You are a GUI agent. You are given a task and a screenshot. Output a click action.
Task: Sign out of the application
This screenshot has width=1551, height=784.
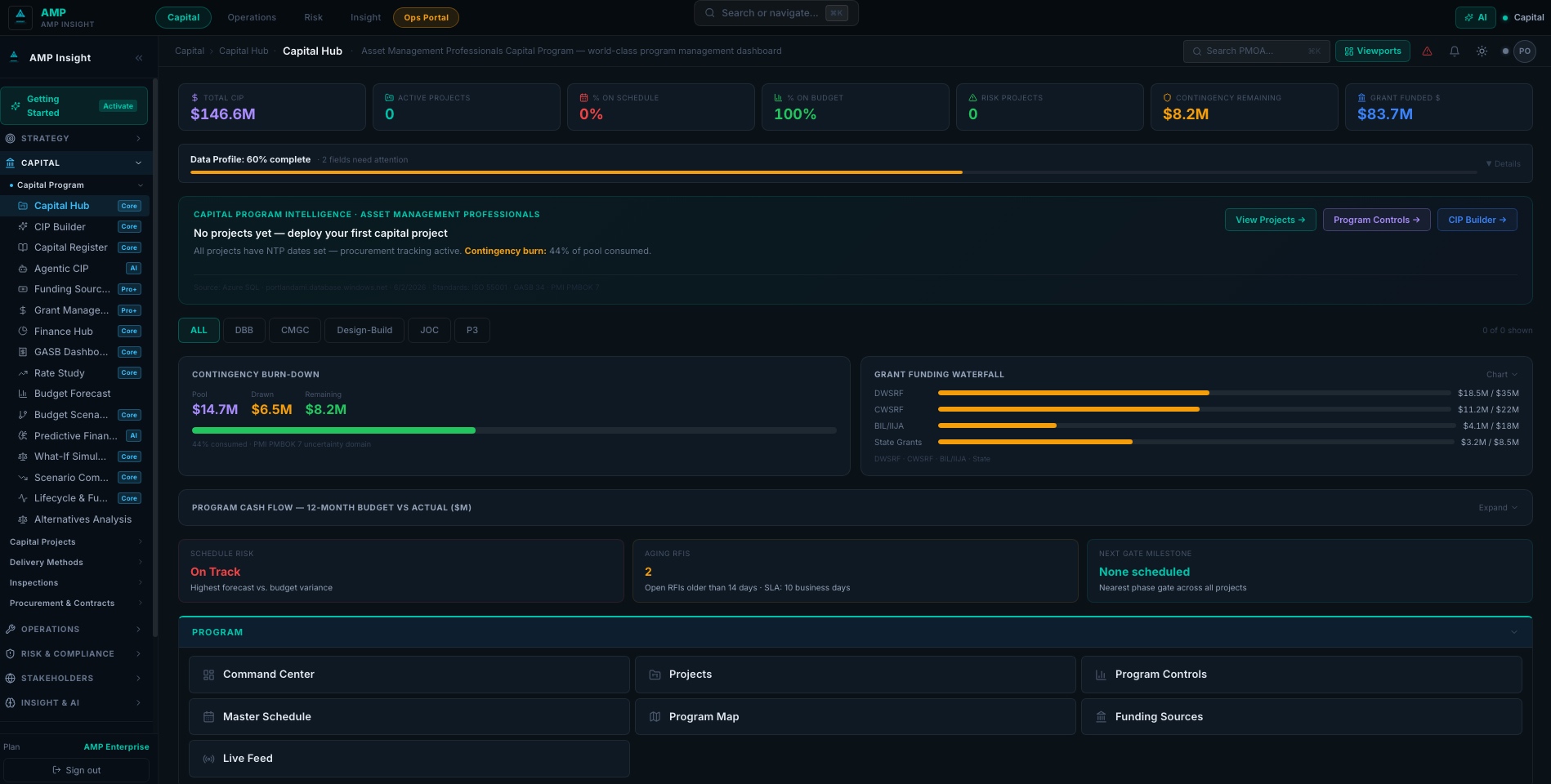tap(76, 770)
